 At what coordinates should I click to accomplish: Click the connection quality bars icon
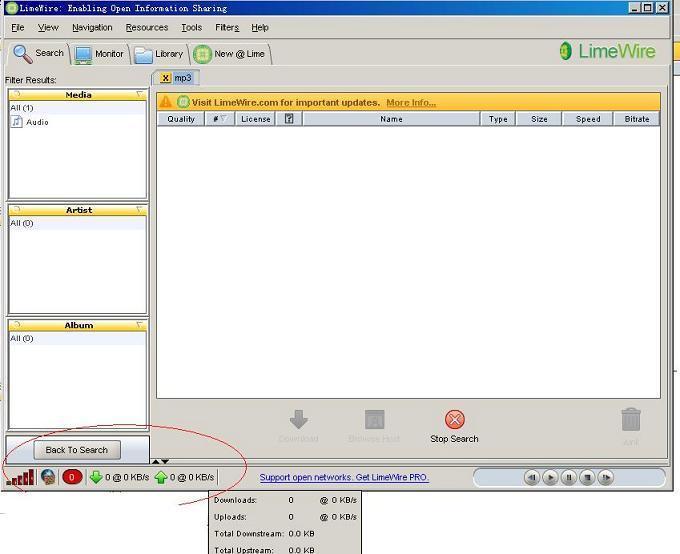20,477
